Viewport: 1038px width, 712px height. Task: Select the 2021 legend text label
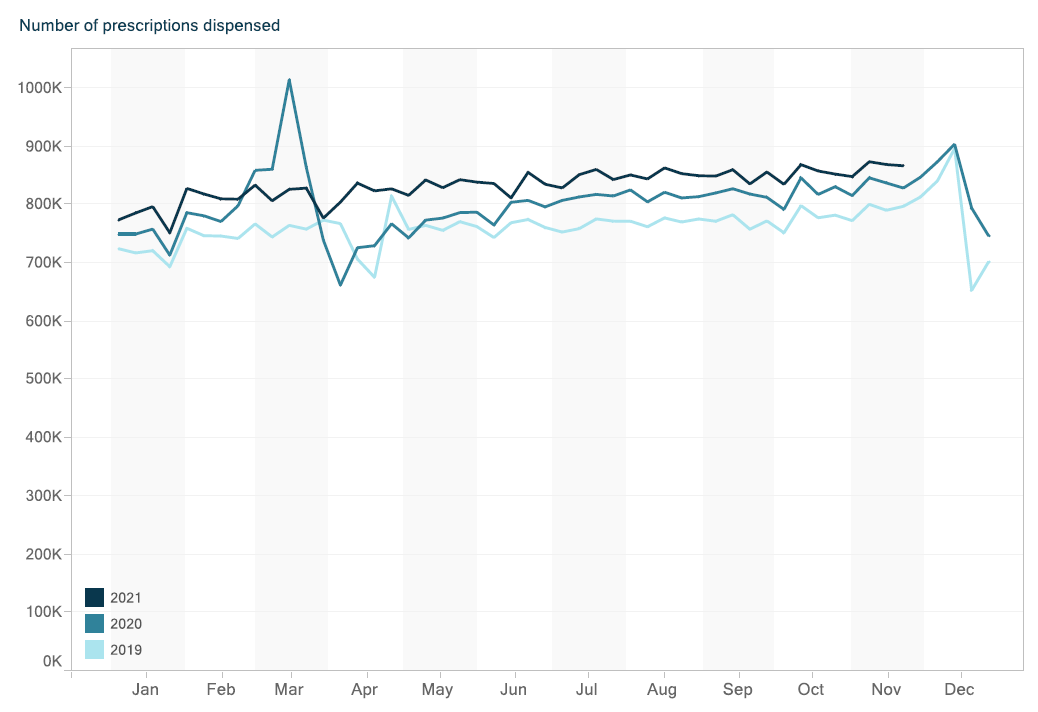127,598
